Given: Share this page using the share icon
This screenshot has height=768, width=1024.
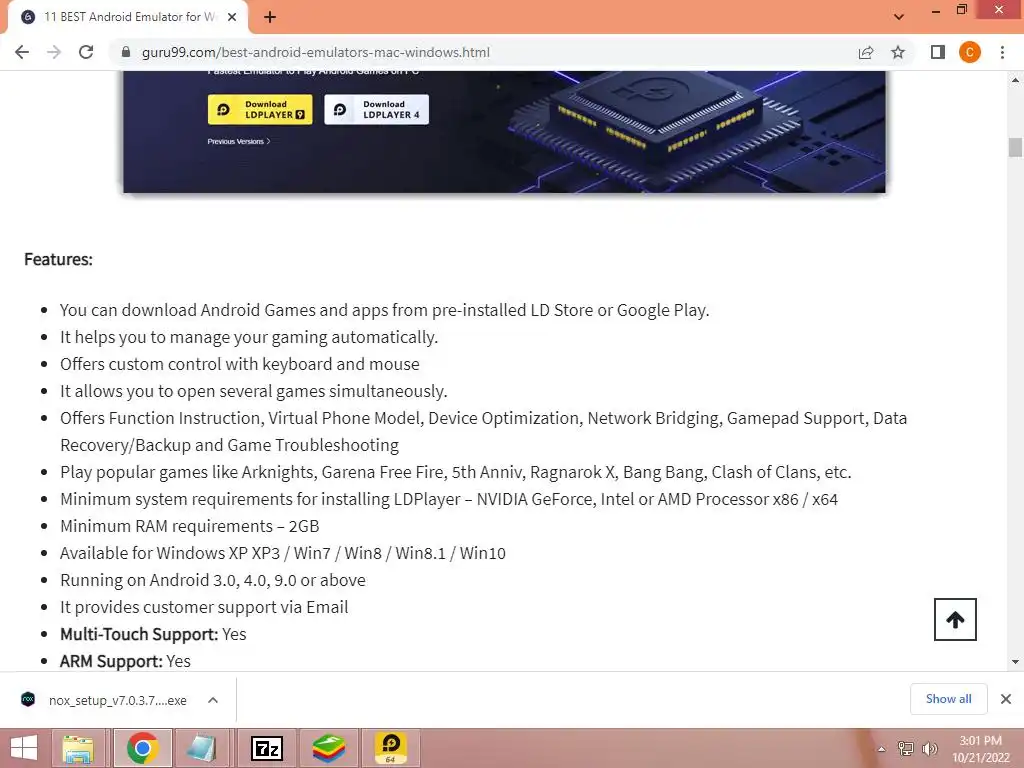Looking at the screenshot, I should pyautogui.click(x=866, y=52).
